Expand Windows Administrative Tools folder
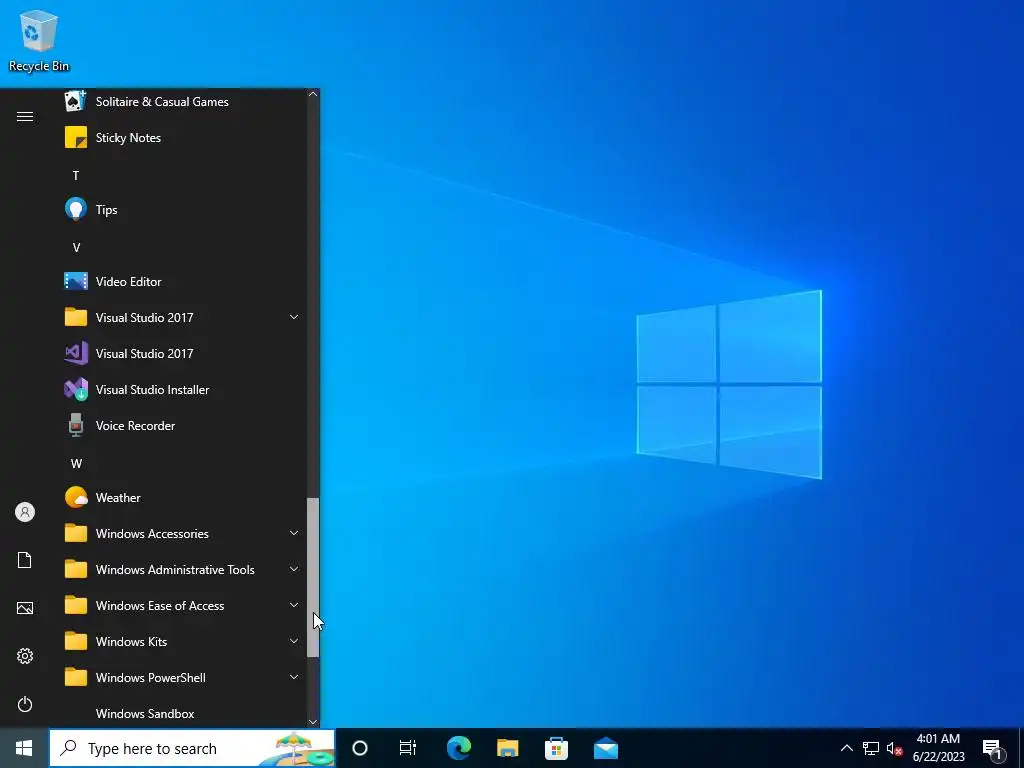The width and height of the screenshot is (1024, 768). coord(183,569)
